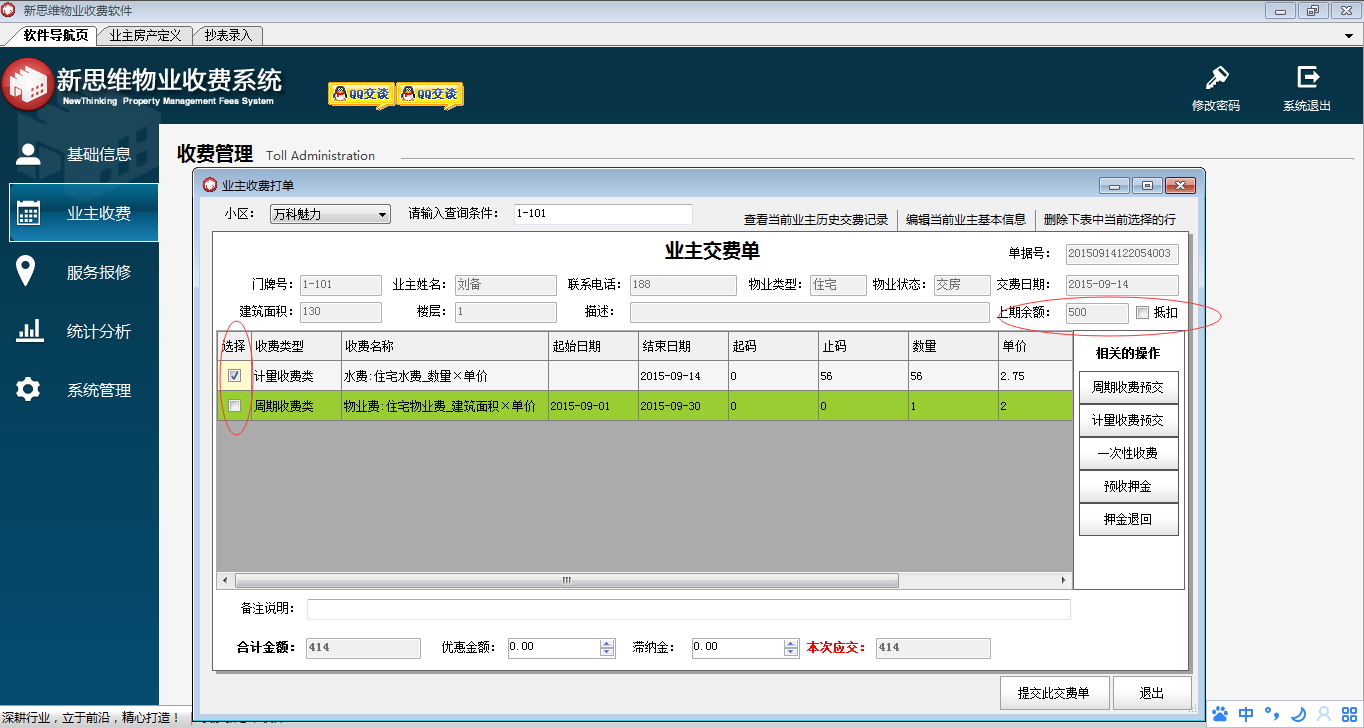Click the paw icon in the system tray

point(1221,714)
